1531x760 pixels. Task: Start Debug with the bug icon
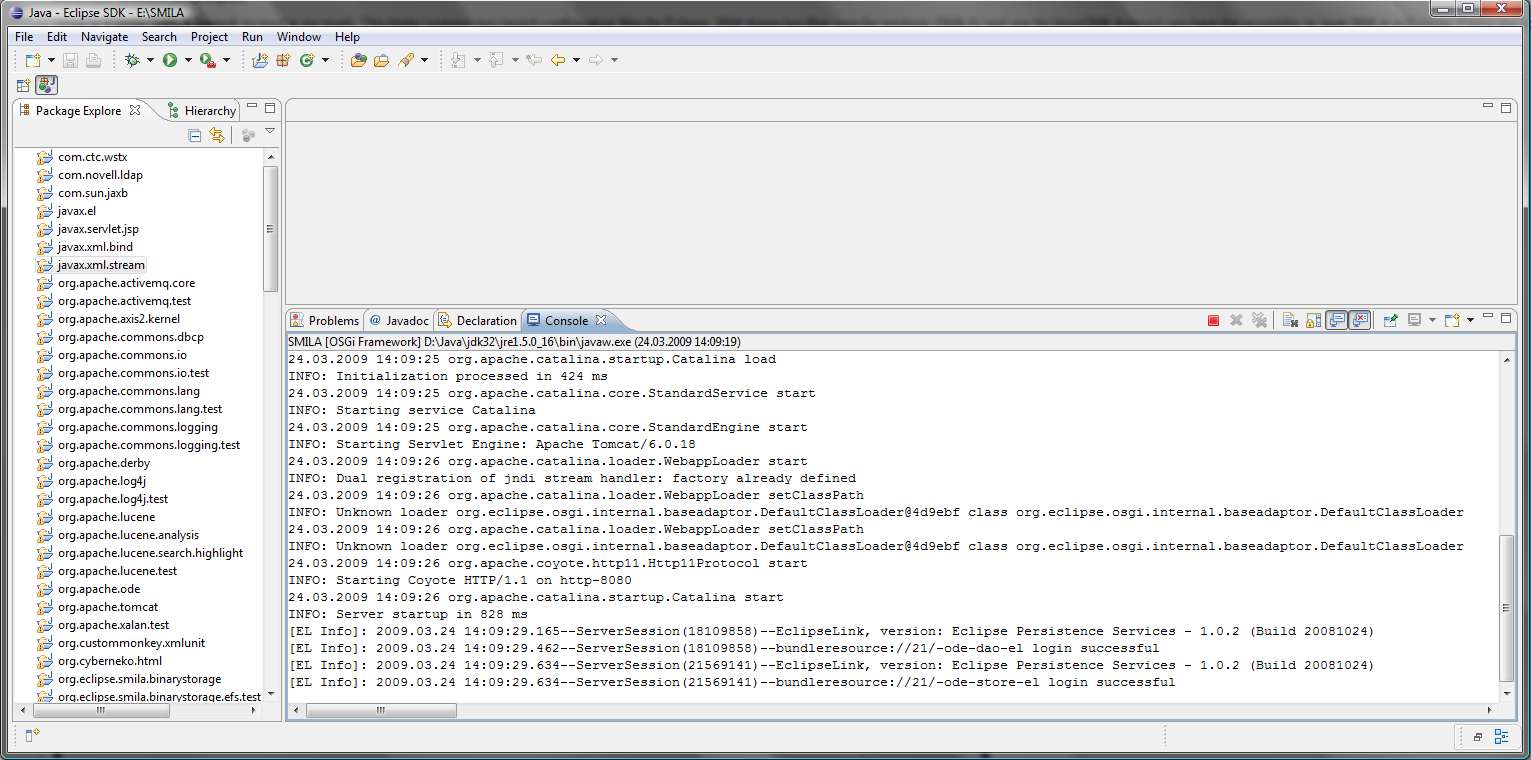(132, 61)
